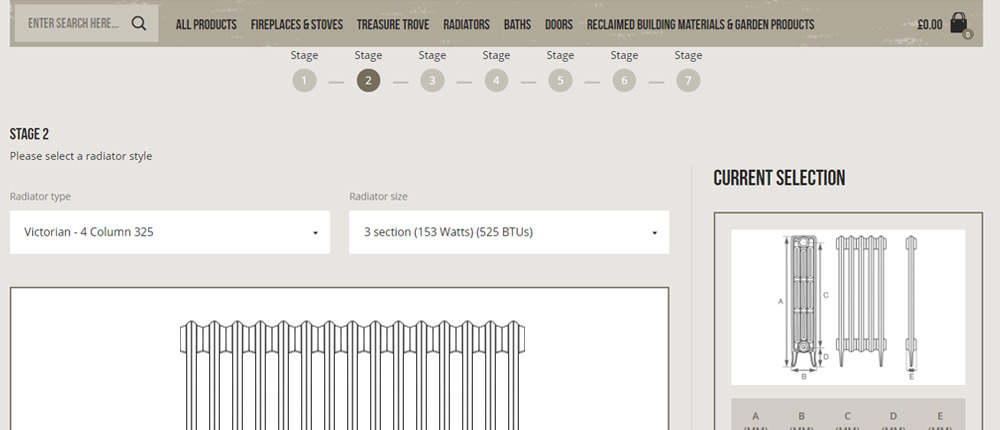Go to Stage 1 circle
1000x430 pixels.
304,81
